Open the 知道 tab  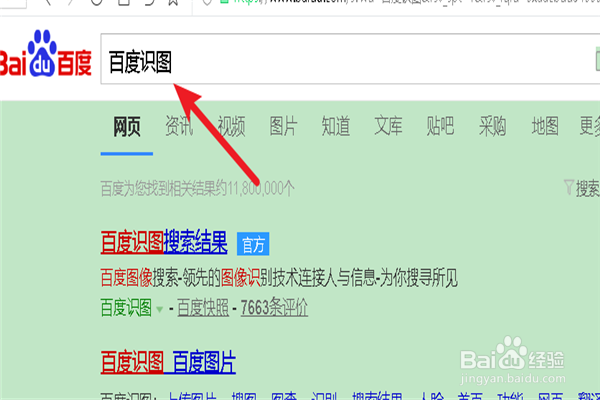(x=336, y=126)
